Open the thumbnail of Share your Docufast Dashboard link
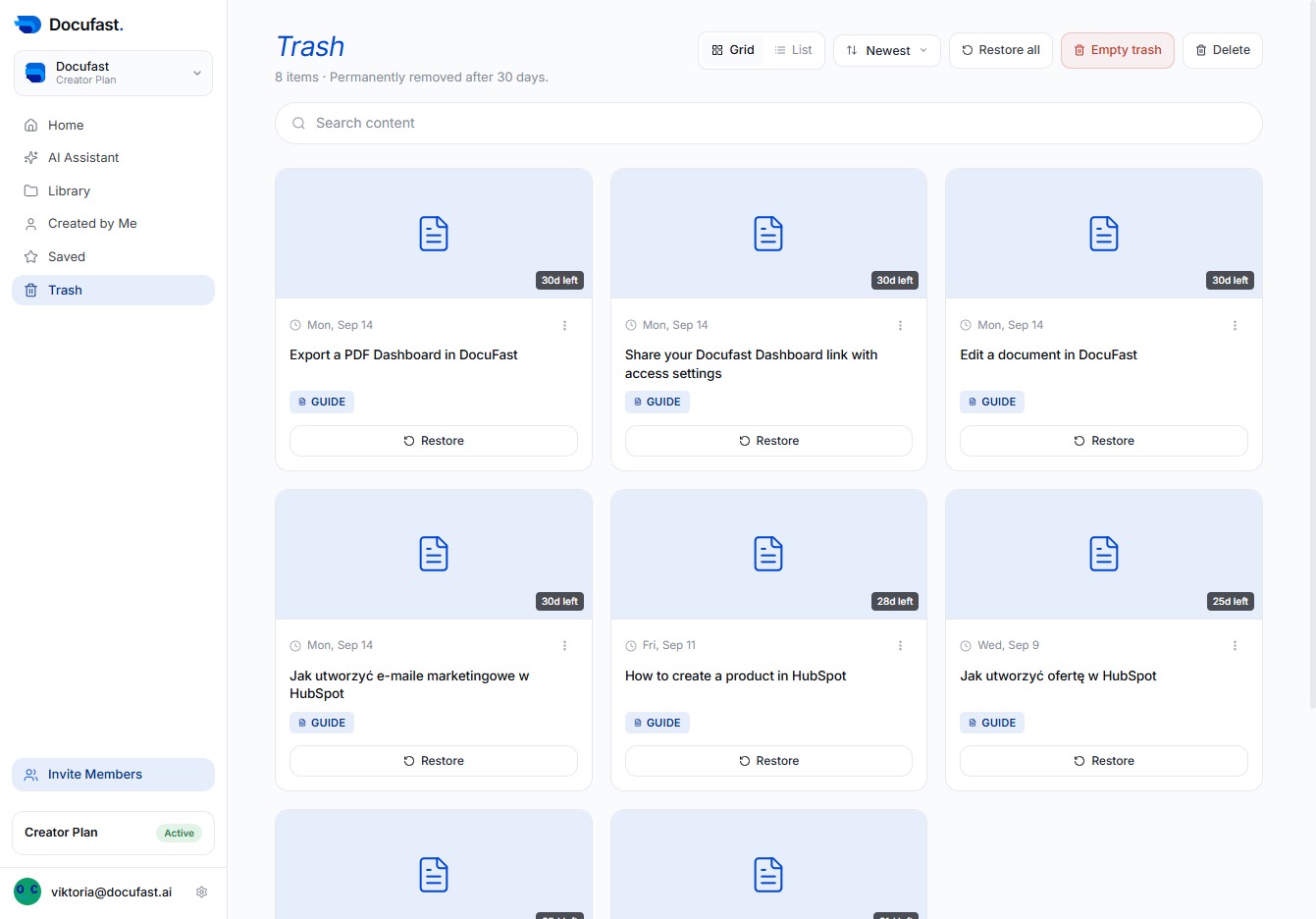 [768, 234]
